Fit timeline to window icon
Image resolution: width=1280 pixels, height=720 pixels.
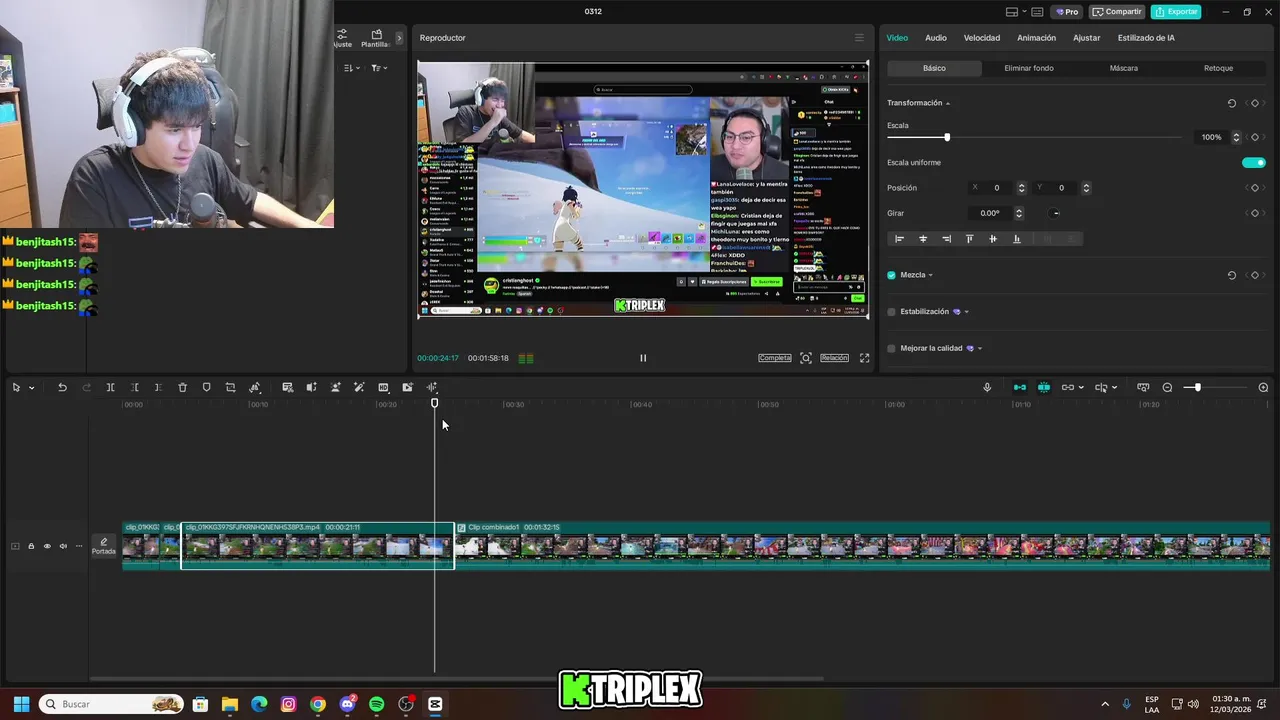click(x=1142, y=387)
